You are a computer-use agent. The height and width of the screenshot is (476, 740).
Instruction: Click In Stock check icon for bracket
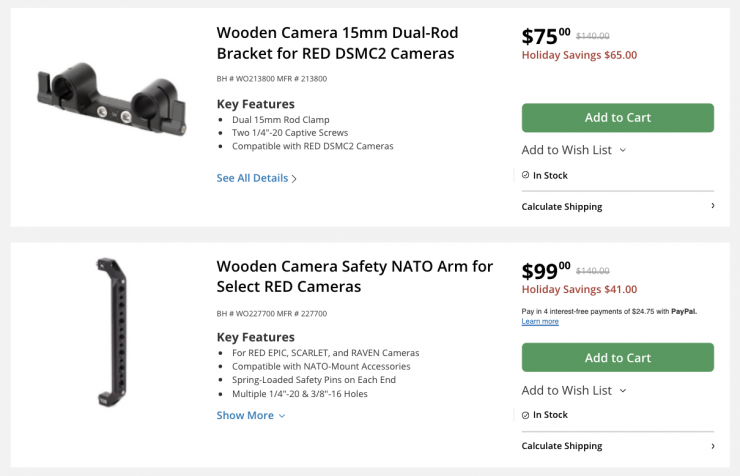pos(526,175)
